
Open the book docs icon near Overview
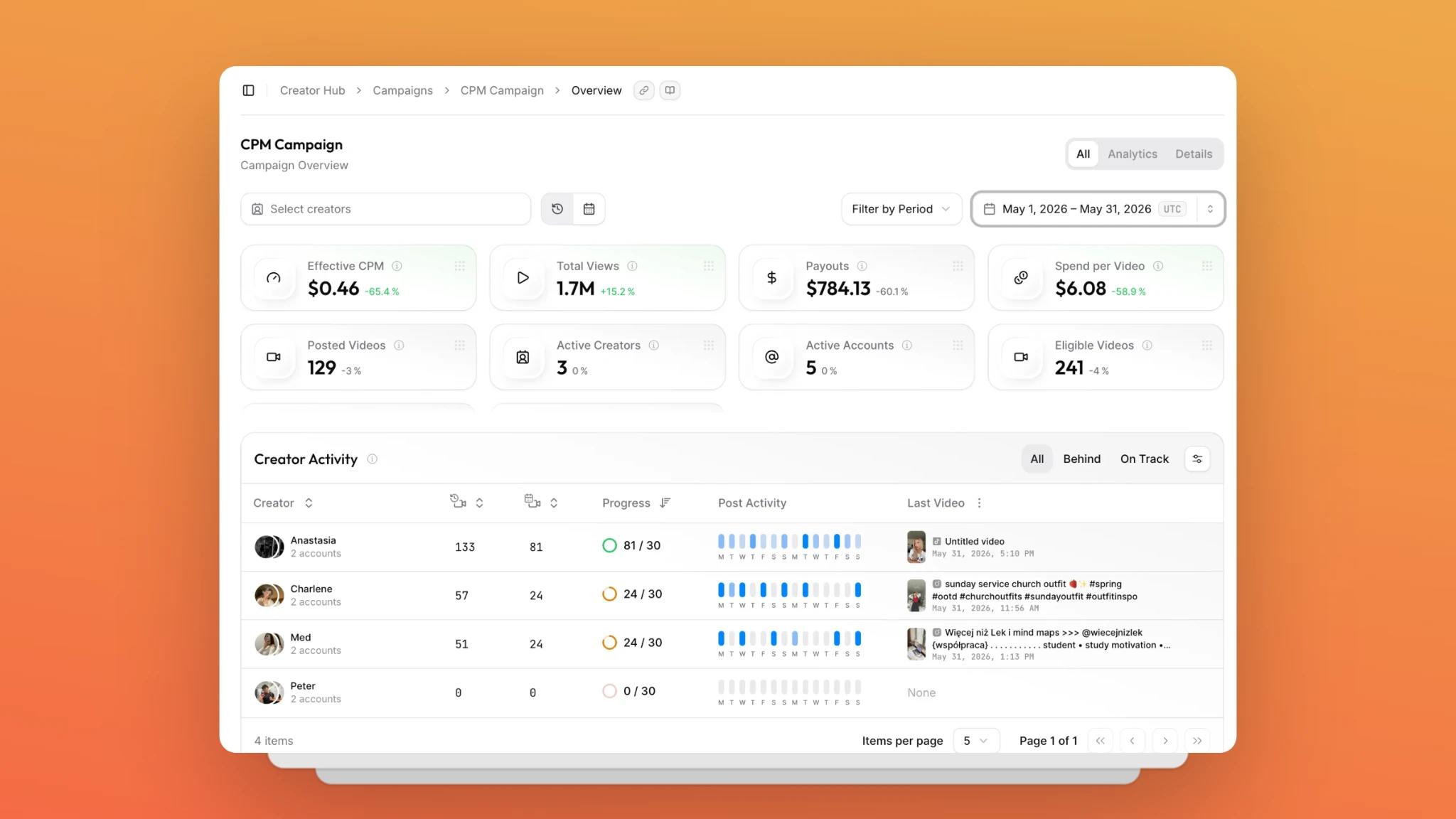point(670,90)
